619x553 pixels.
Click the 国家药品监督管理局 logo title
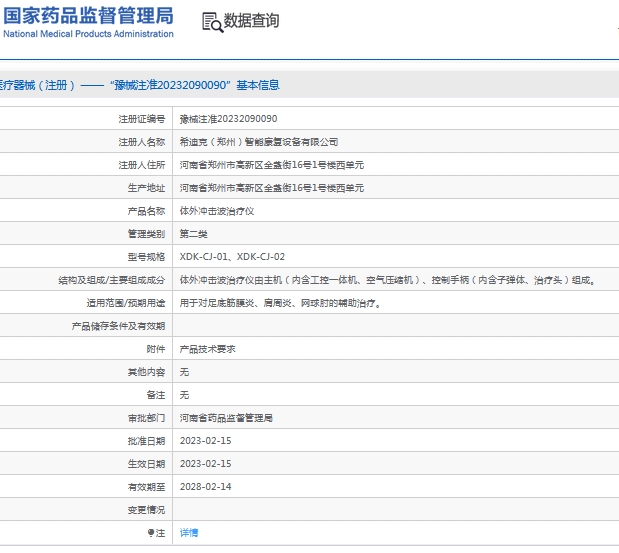point(88,15)
